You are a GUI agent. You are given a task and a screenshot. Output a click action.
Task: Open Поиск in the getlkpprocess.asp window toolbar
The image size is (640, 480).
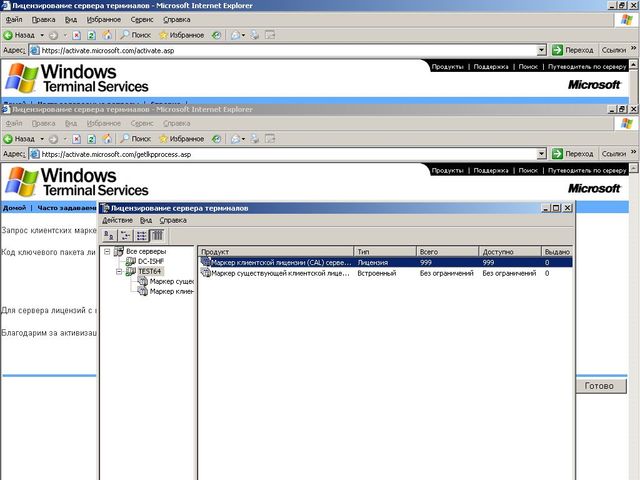(136, 139)
